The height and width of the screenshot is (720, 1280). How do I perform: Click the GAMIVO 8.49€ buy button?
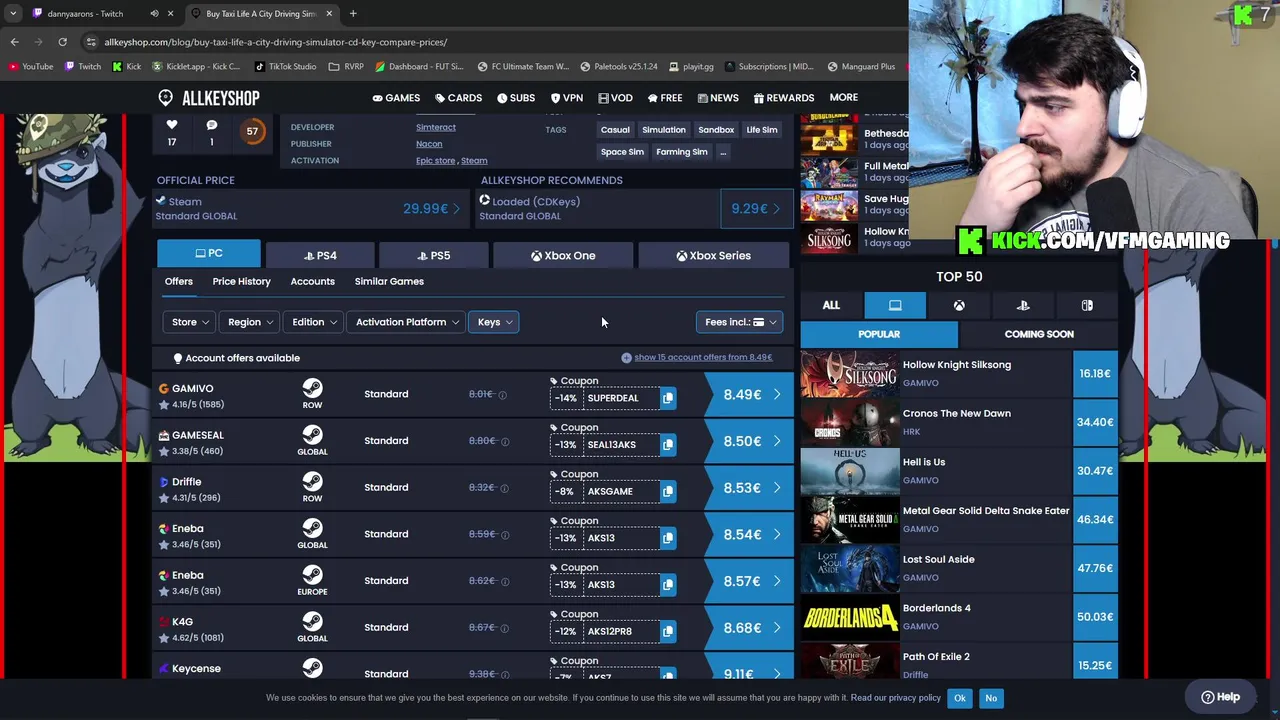749,395
